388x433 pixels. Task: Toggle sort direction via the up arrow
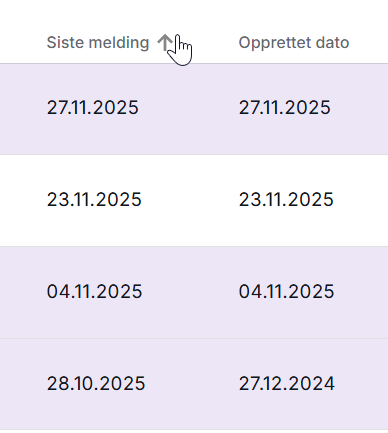tap(164, 43)
